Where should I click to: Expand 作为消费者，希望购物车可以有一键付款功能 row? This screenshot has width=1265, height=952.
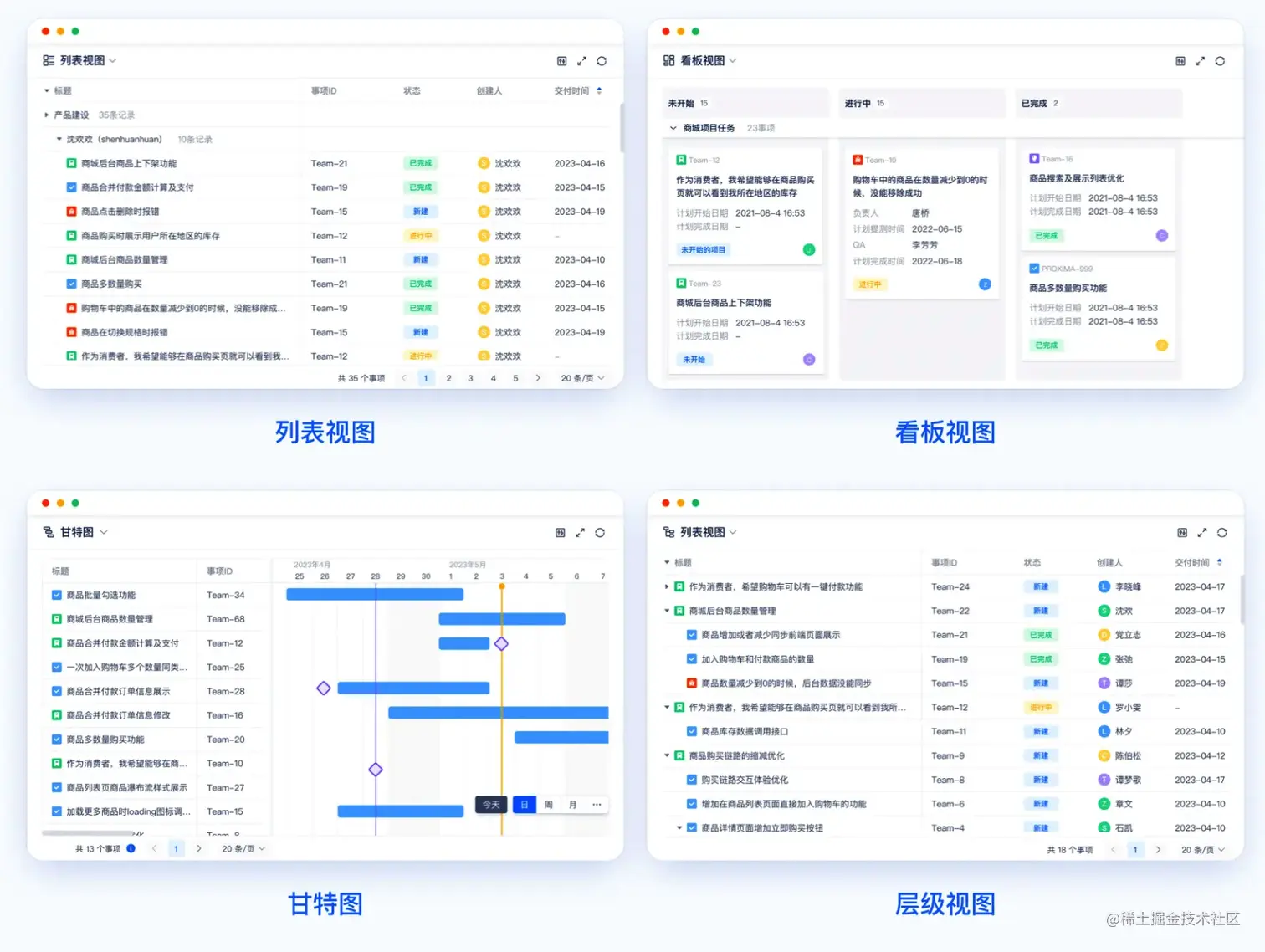pyautogui.click(x=667, y=587)
